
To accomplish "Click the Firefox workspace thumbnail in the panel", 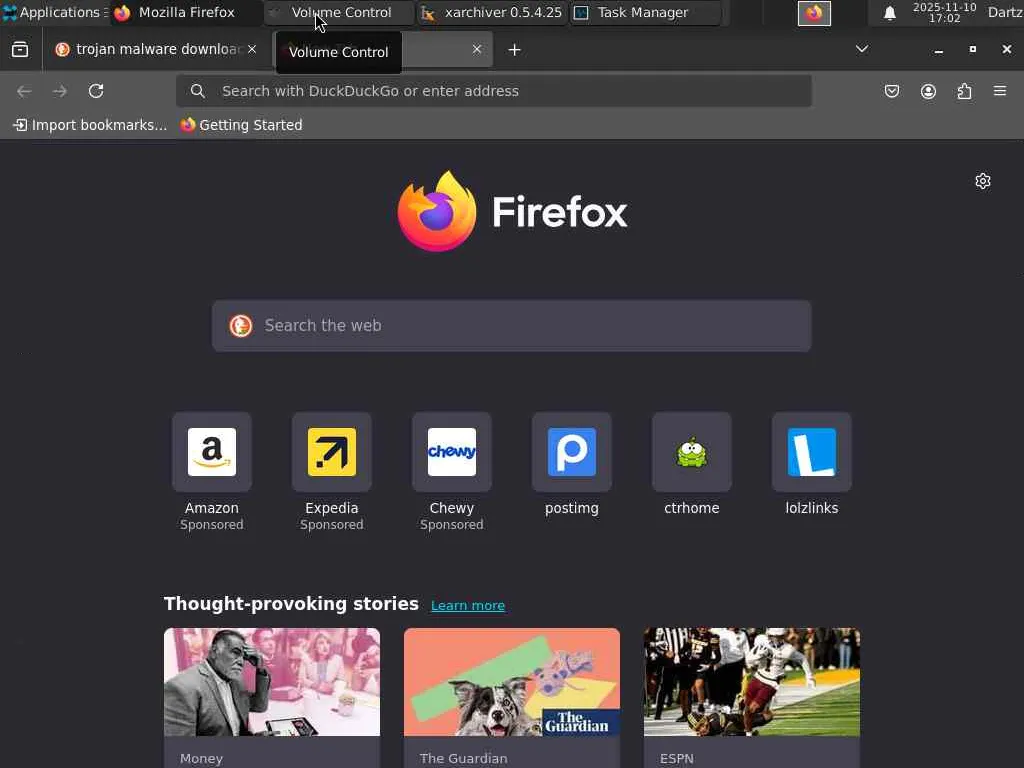I will 814,13.
